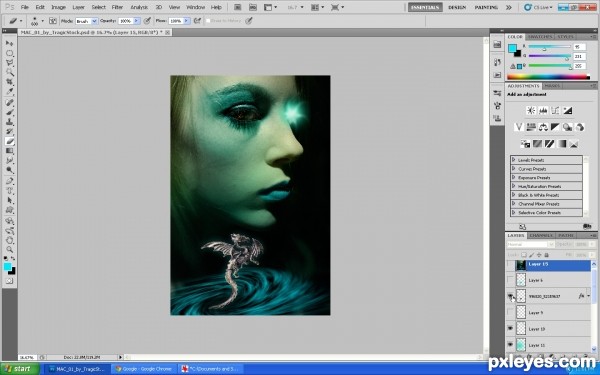Toggle Lock all for the layer
The height and width of the screenshot is (375, 600).
[546, 255]
